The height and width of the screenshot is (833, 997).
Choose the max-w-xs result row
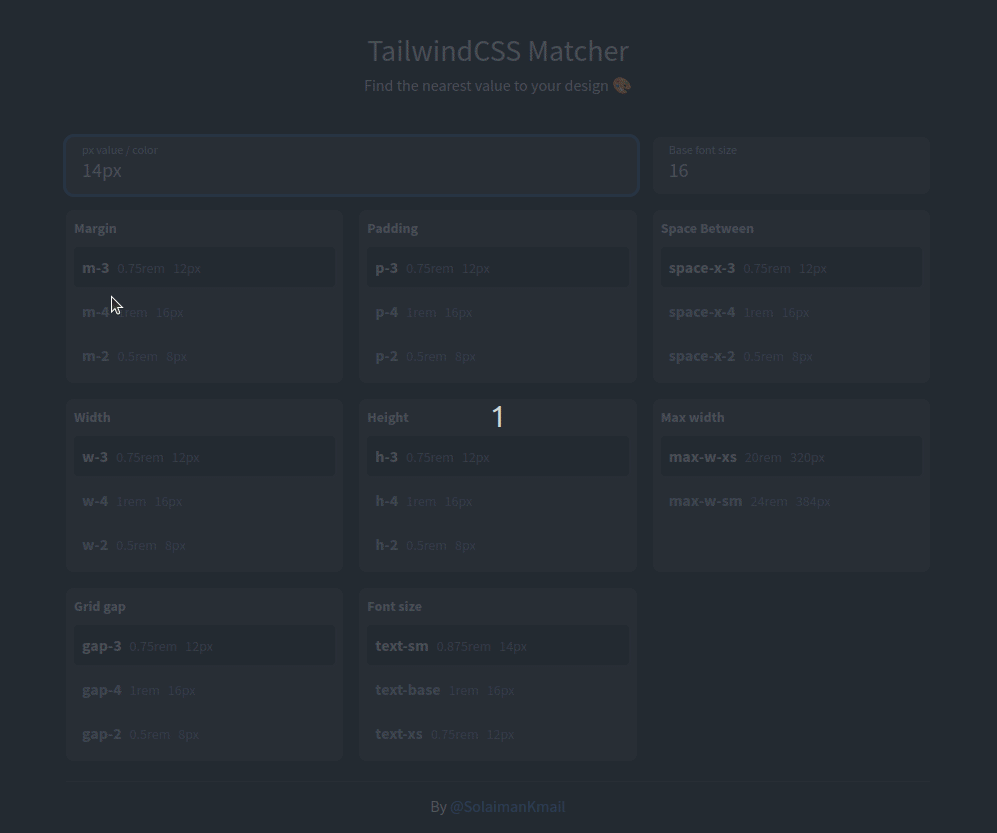pos(791,457)
